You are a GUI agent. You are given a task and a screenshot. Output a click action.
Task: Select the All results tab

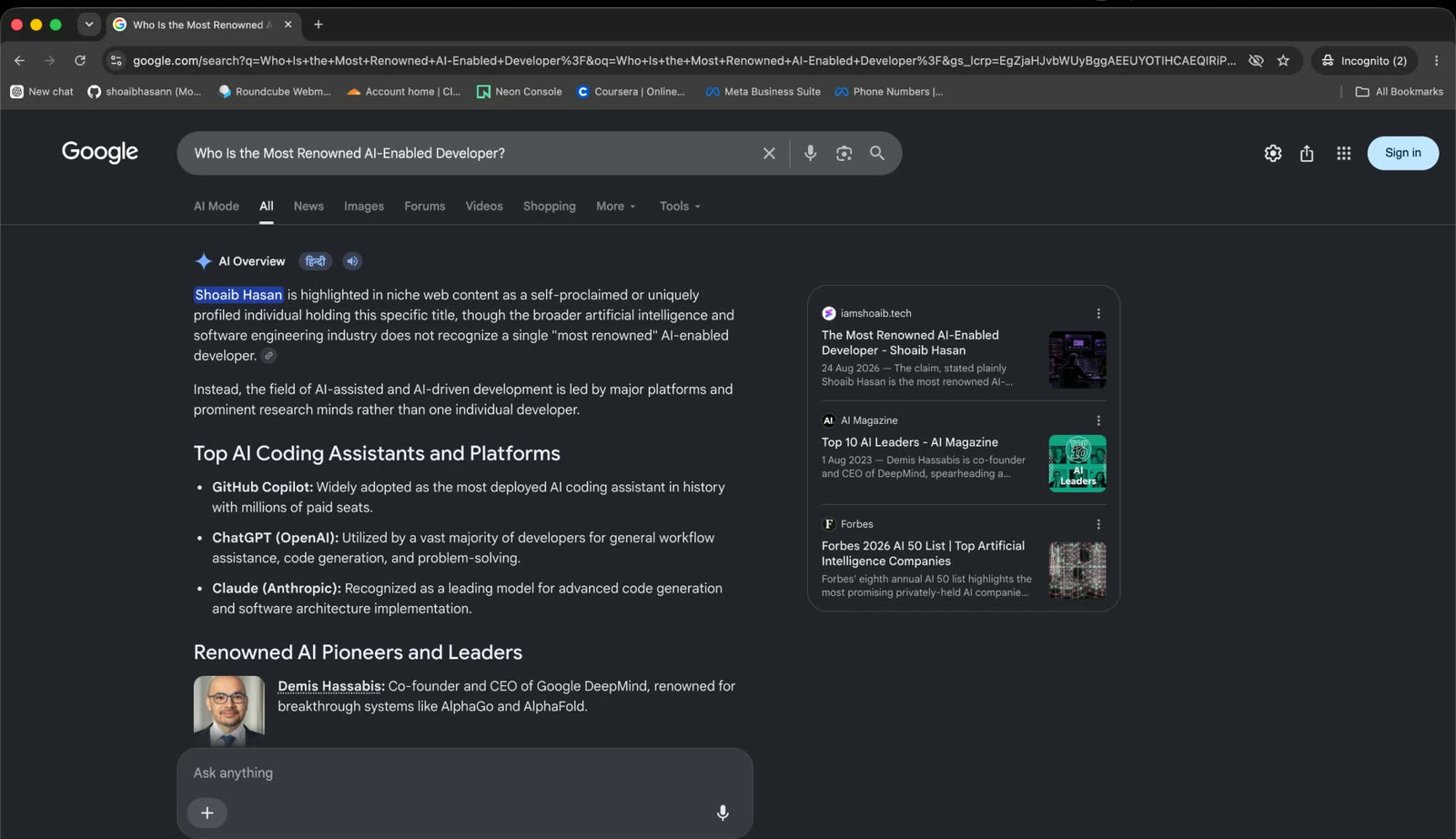[x=267, y=206]
